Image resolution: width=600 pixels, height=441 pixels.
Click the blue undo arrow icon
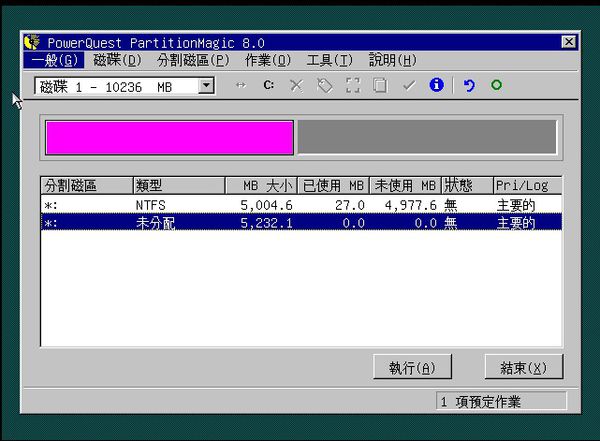click(x=469, y=85)
